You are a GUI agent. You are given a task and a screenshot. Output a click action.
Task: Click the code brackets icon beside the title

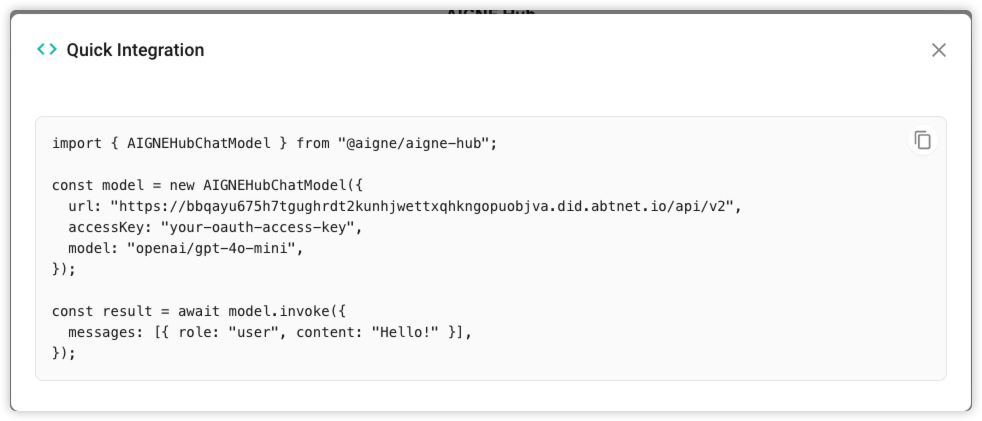[x=47, y=49]
